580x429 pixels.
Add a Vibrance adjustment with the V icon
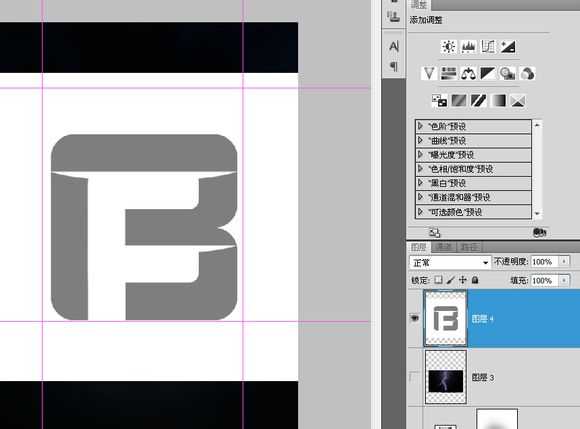(x=429, y=73)
